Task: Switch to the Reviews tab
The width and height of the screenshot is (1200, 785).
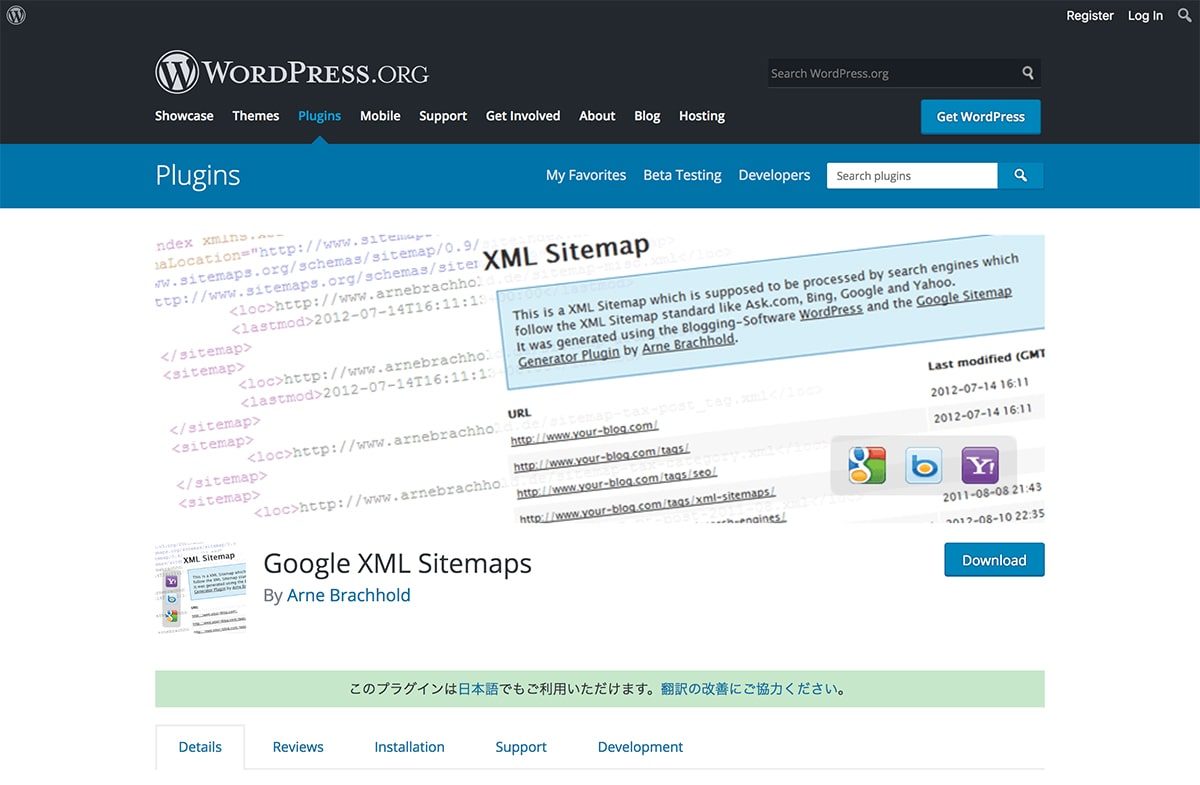Action: 298,747
